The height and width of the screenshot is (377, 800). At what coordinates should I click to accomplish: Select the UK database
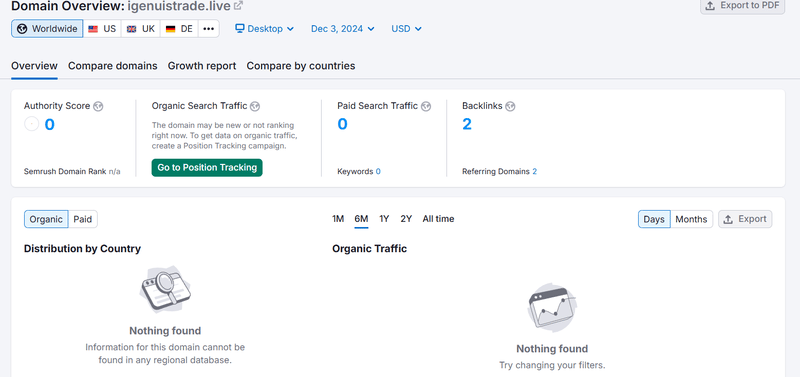coord(141,29)
